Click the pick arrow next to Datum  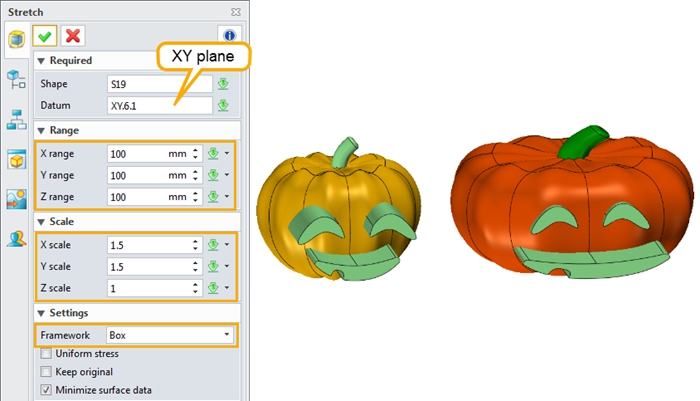coord(223,105)
